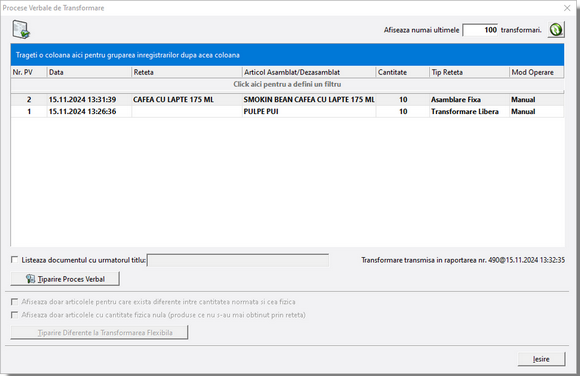Sort by Articol Asamblat/Dezasamblat column header
580x376 pixels.
click(309, 72)
